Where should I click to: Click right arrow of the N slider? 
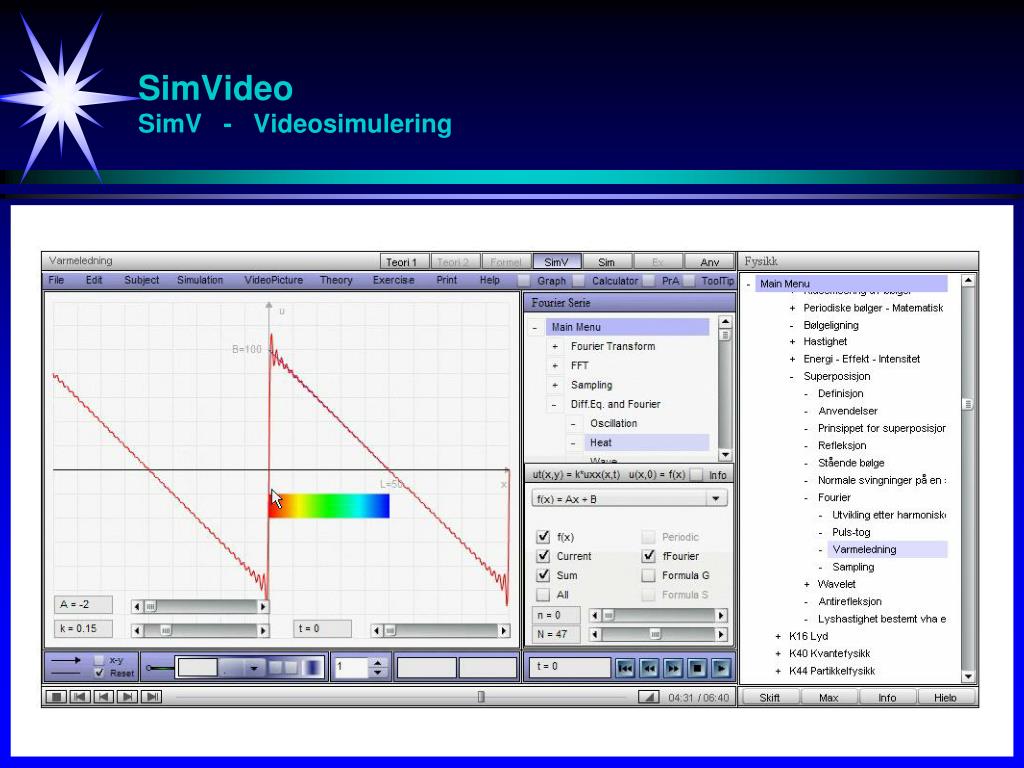[721, 634]
